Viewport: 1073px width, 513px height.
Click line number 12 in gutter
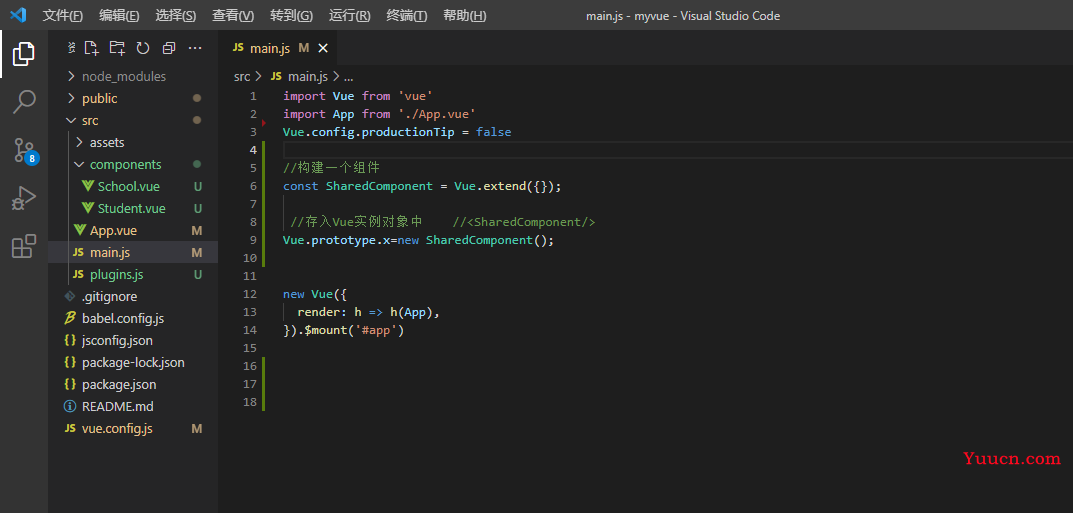point(250,294)
